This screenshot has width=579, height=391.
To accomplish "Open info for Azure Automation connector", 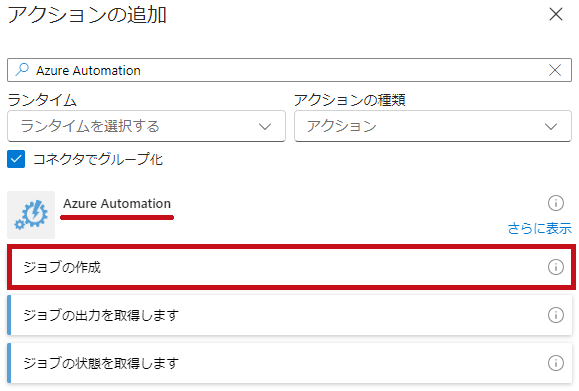I will 555,203.
